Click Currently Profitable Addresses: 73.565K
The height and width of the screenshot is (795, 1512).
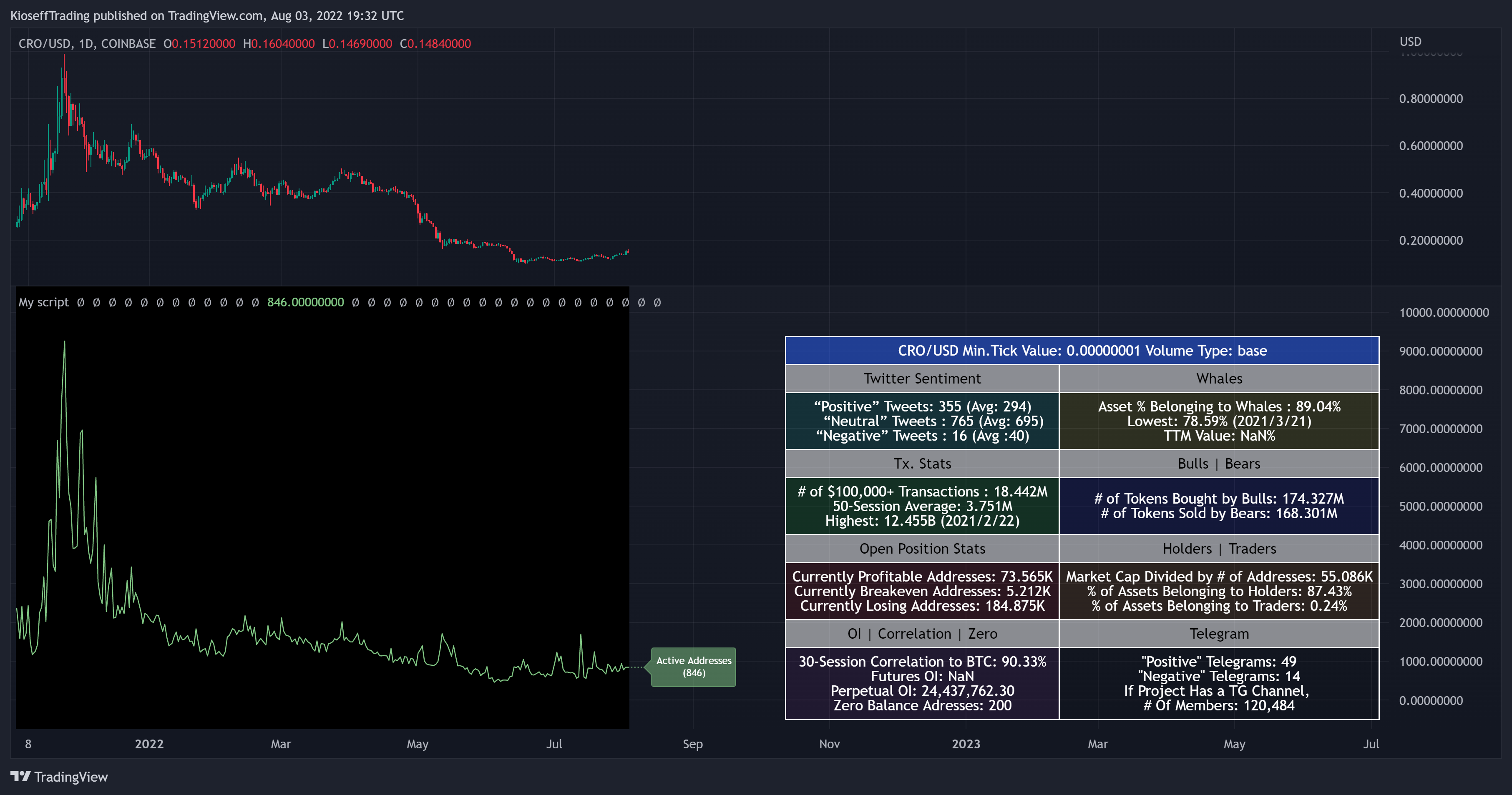pos(922,577)
